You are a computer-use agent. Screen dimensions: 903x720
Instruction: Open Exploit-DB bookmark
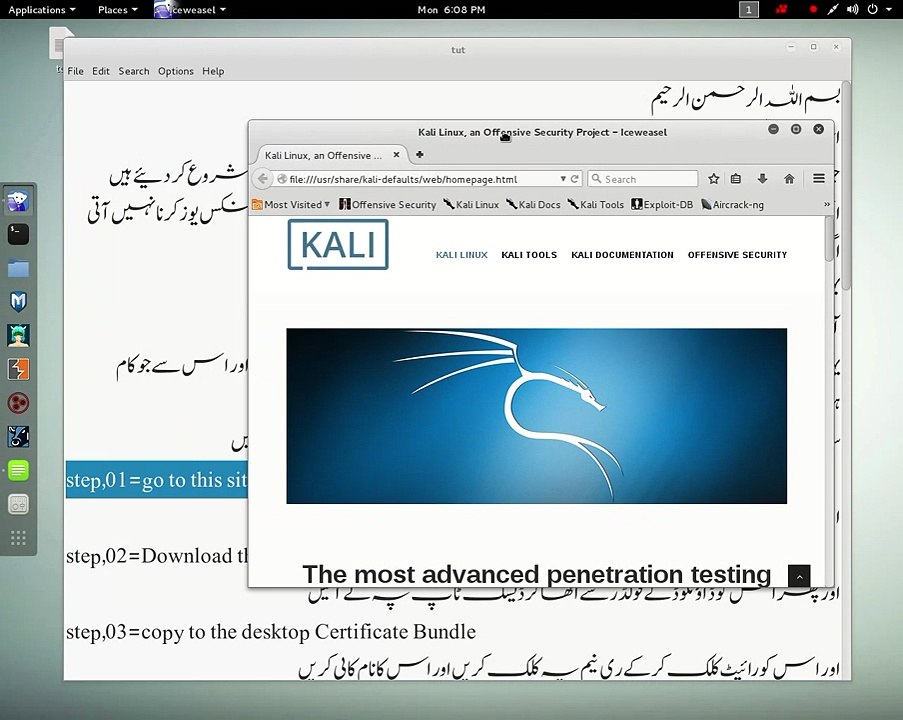click(662, 204)
